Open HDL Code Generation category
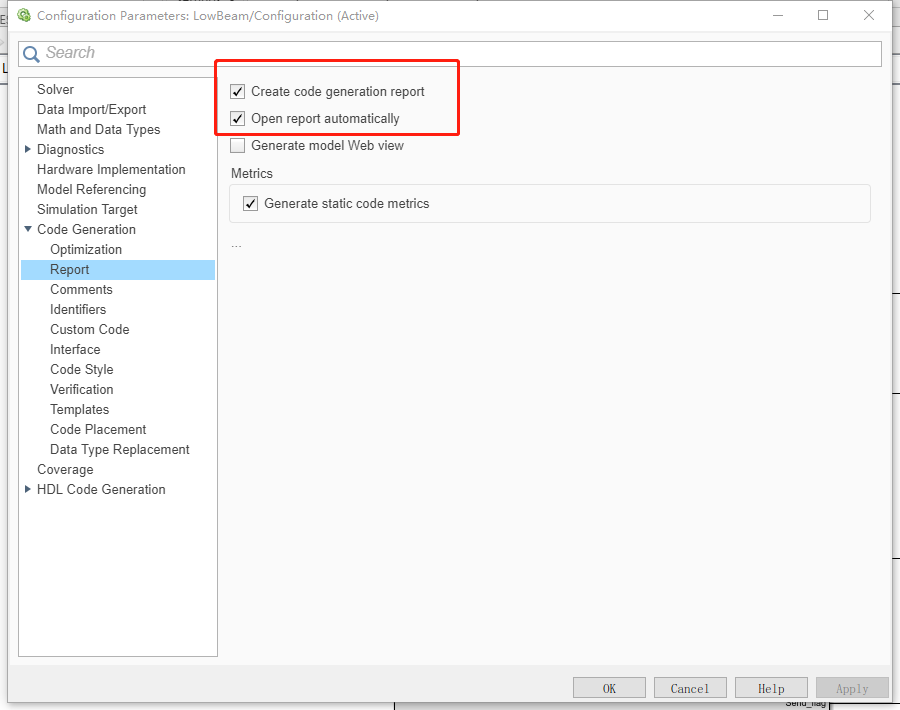The height and width of the screenshot is (710, 900). (x=101, y=490)
